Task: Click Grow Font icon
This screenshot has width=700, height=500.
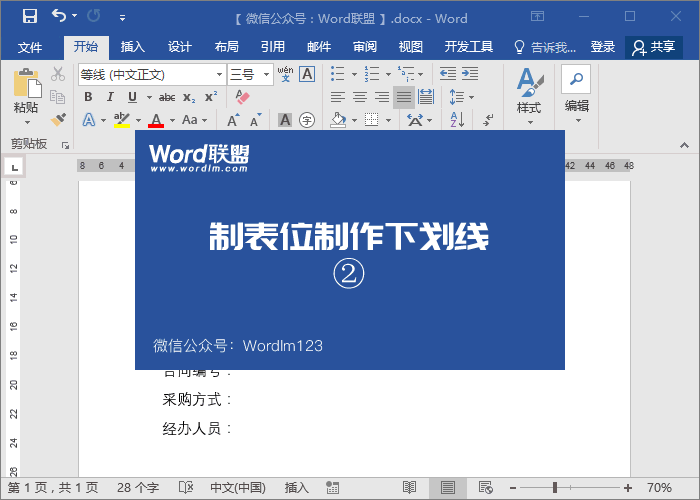Action: (233, 120)
